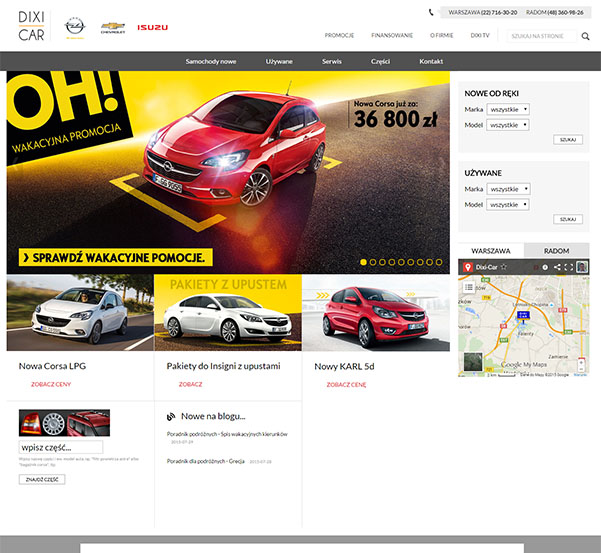Open Dixi TV link

pos(480,35)
